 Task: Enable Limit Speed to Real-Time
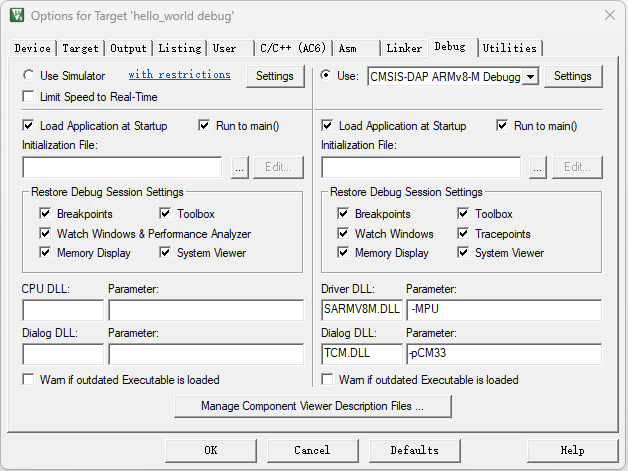[x=28, y=97]
